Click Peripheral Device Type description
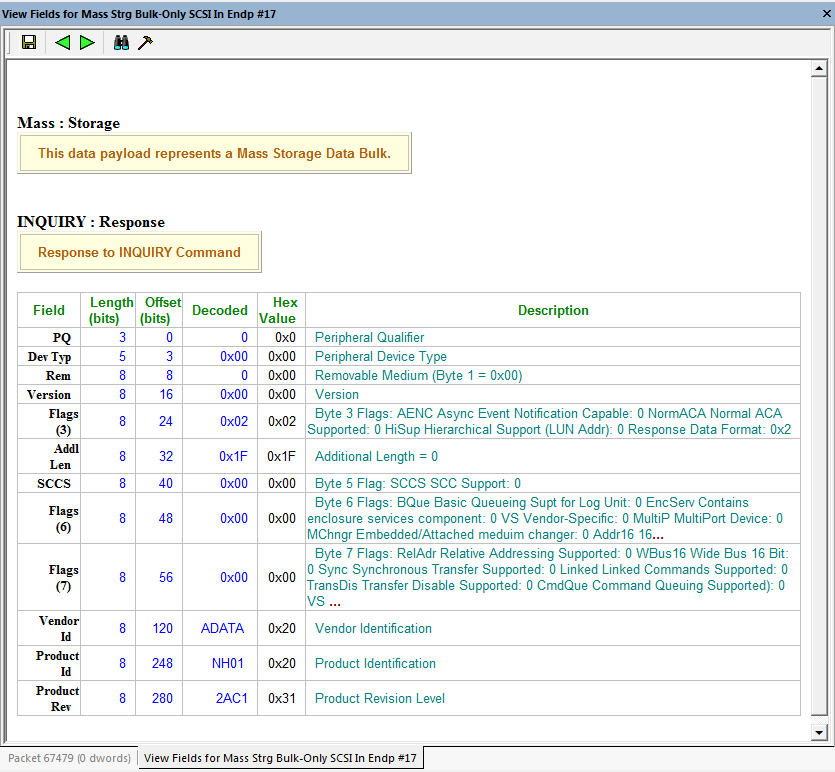Viewport: 835px width, 772px height. click(x=381, y=357)
